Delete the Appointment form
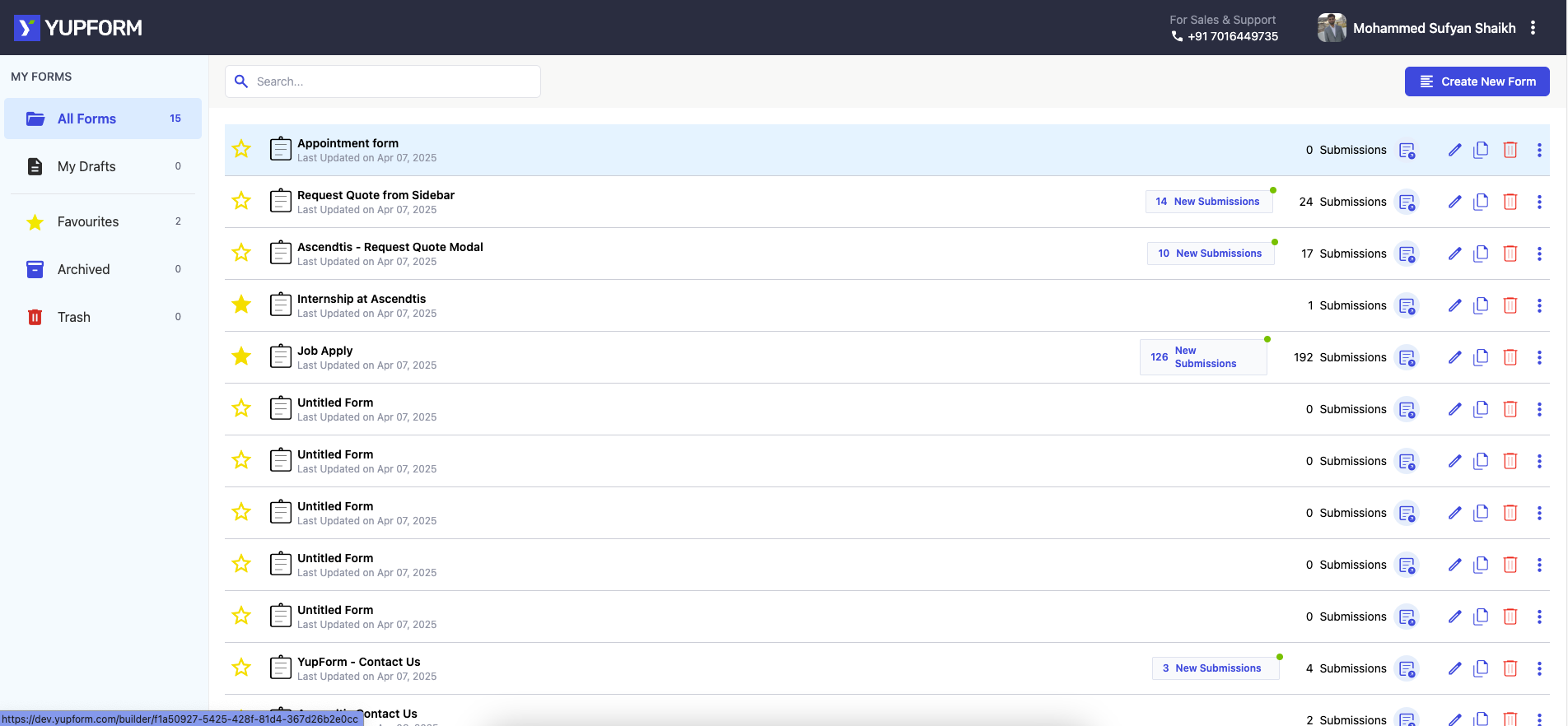Image resolution: width=1568 pixels, height=726 pixels. (x=1510, y=150)
